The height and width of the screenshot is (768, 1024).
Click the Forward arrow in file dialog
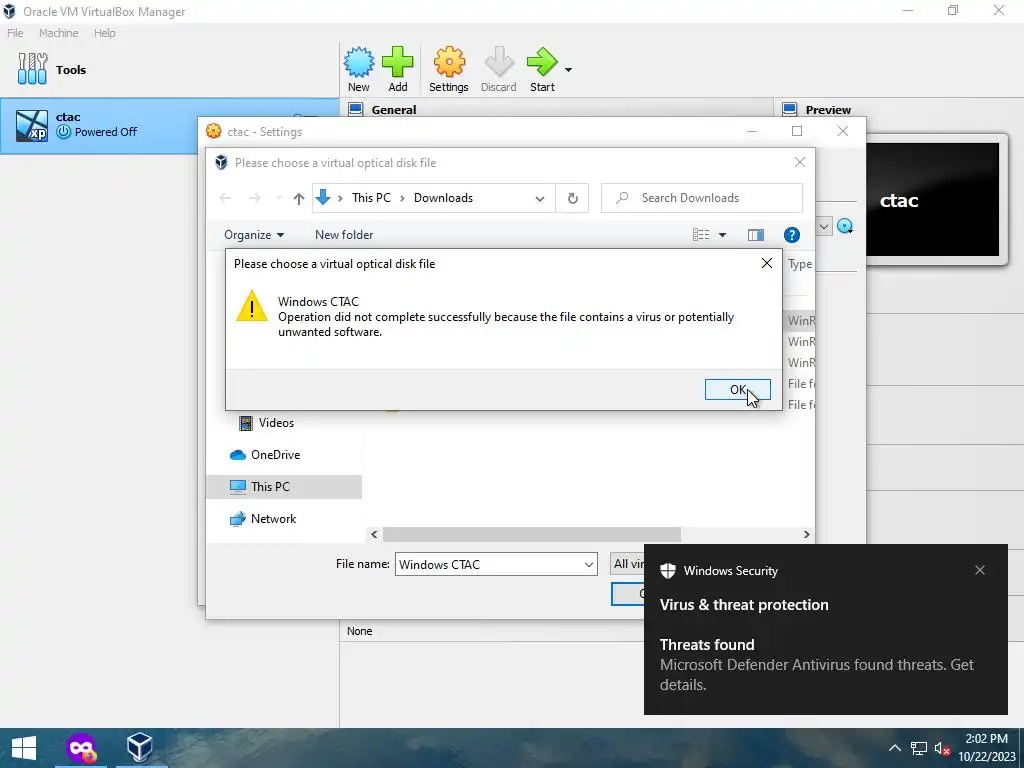coord(255,198)
